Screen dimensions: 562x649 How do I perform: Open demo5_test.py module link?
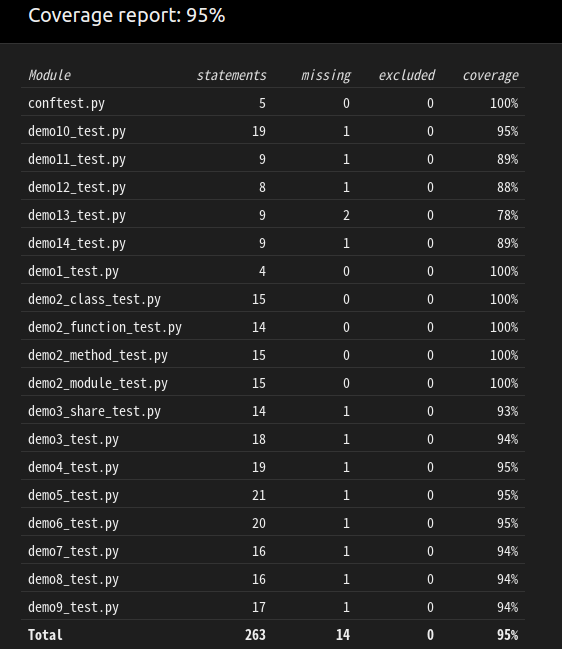(73, 495)
